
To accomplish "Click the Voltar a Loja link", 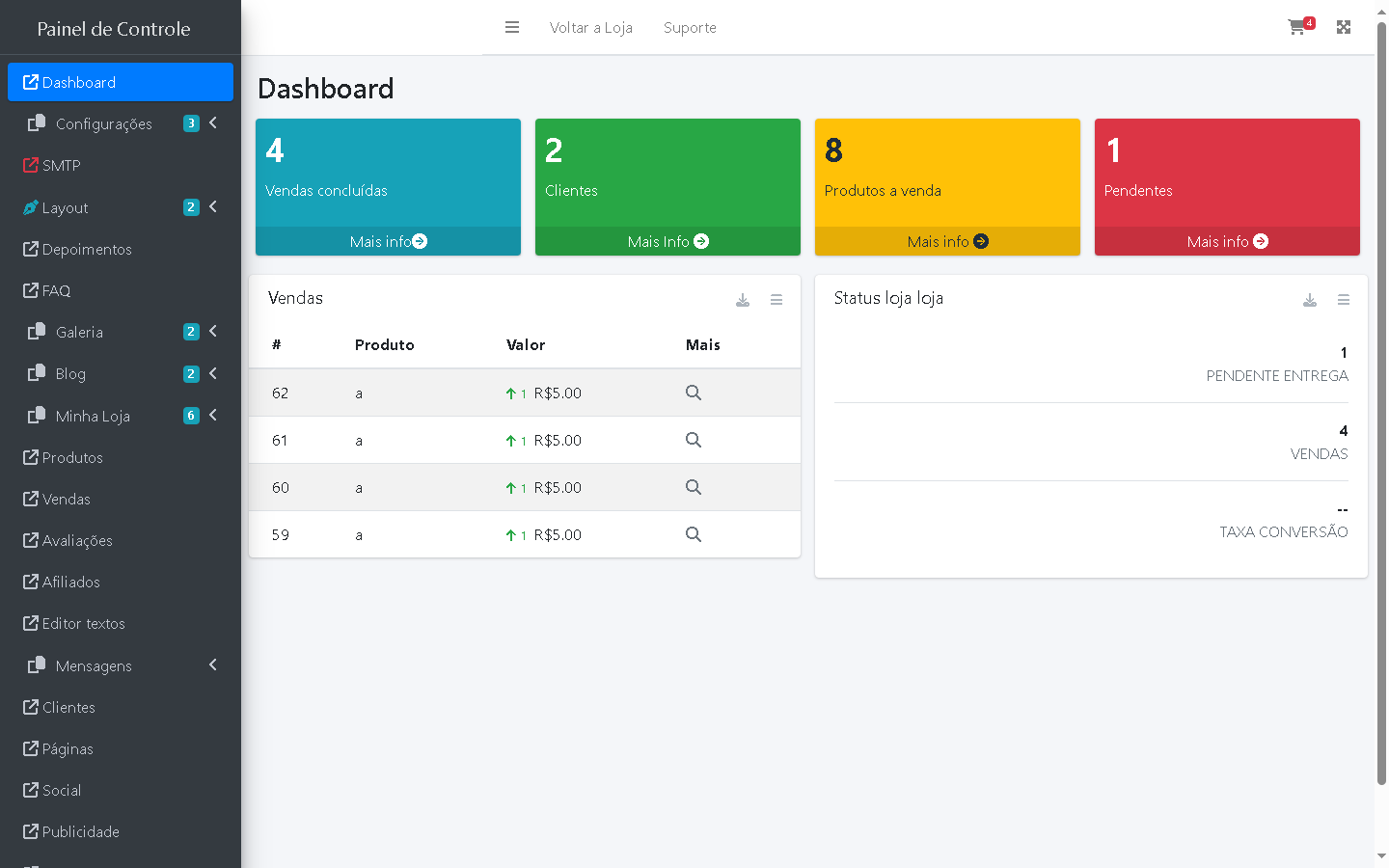I will coord(590,28).
